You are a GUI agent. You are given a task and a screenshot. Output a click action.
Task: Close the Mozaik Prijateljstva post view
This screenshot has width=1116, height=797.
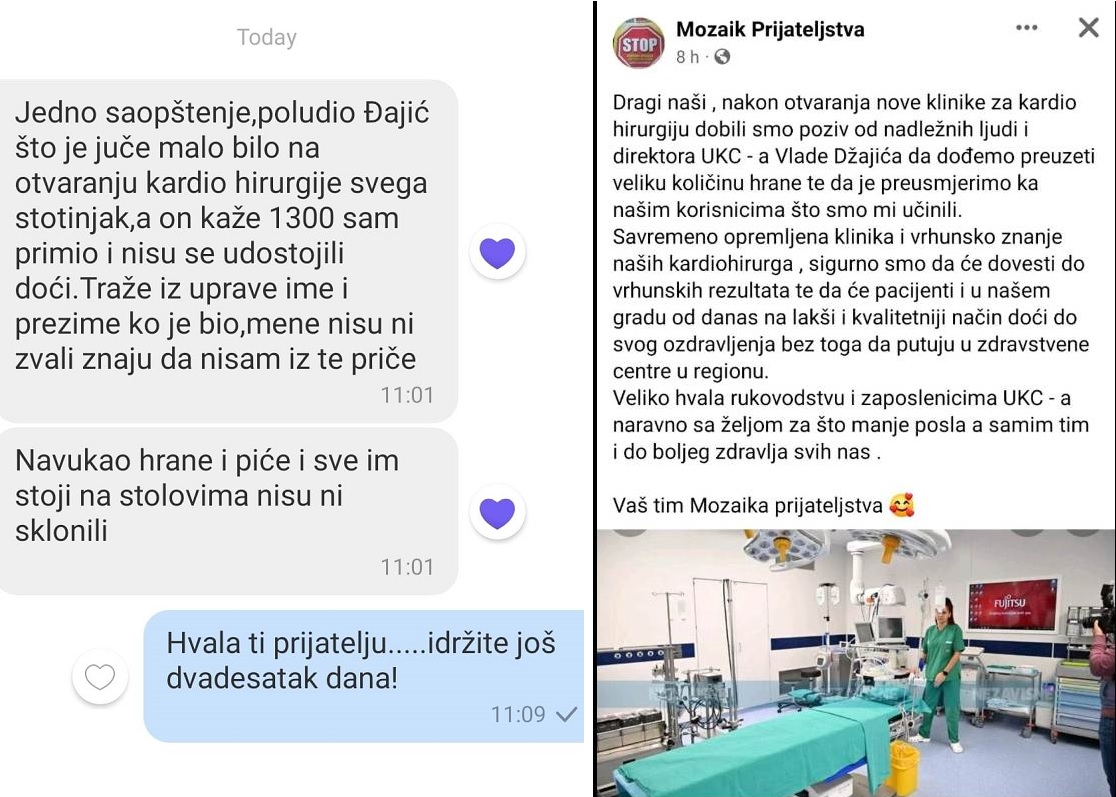(x=1088, y=28)
